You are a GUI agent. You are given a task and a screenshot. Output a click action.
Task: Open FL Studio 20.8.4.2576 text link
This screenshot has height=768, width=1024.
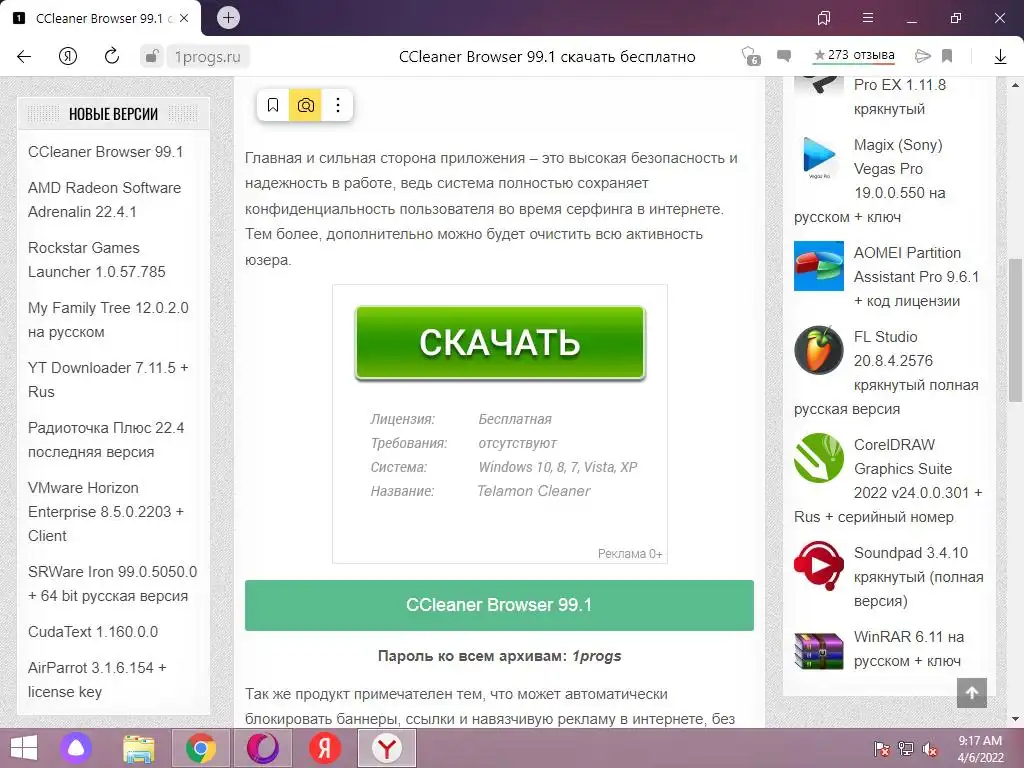pyautogui.click(x=887, y=373)
